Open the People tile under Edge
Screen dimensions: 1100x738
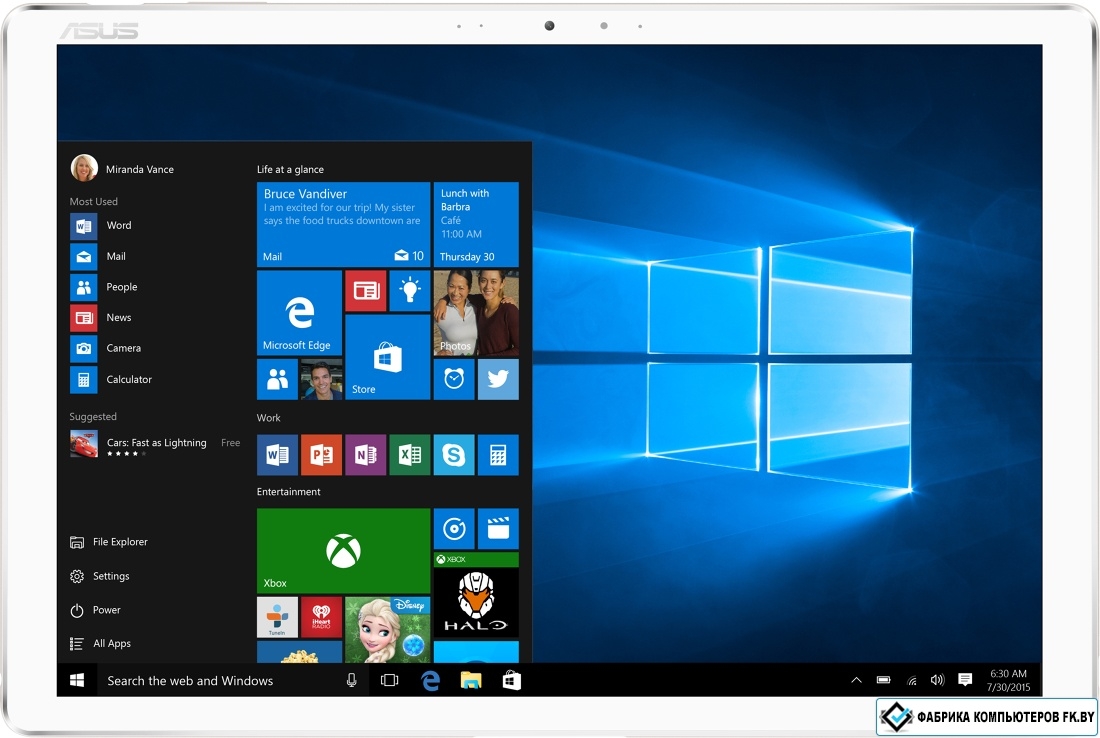point(278,380)
